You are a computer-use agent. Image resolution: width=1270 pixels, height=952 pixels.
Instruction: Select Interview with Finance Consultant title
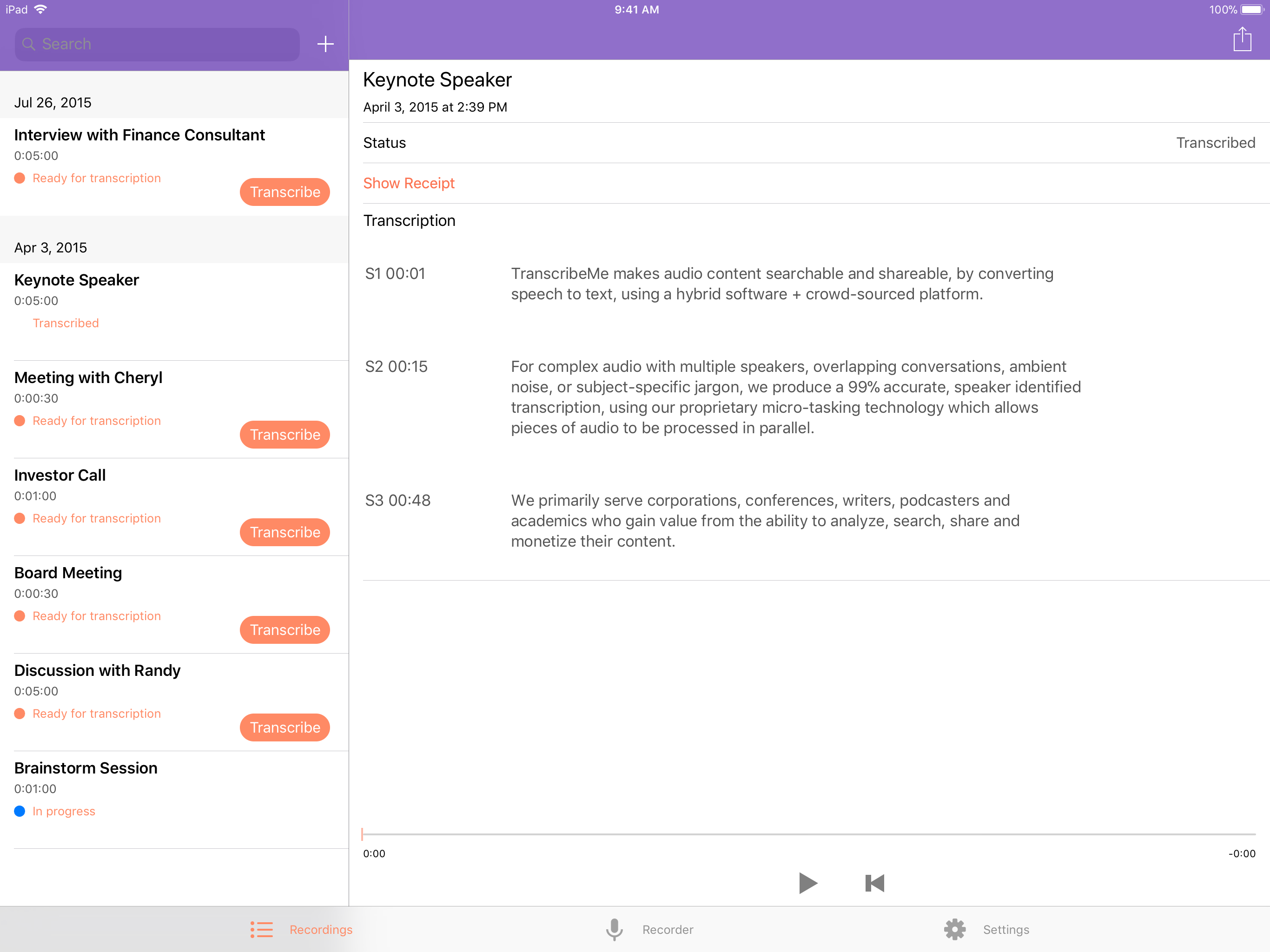point(139,135)
